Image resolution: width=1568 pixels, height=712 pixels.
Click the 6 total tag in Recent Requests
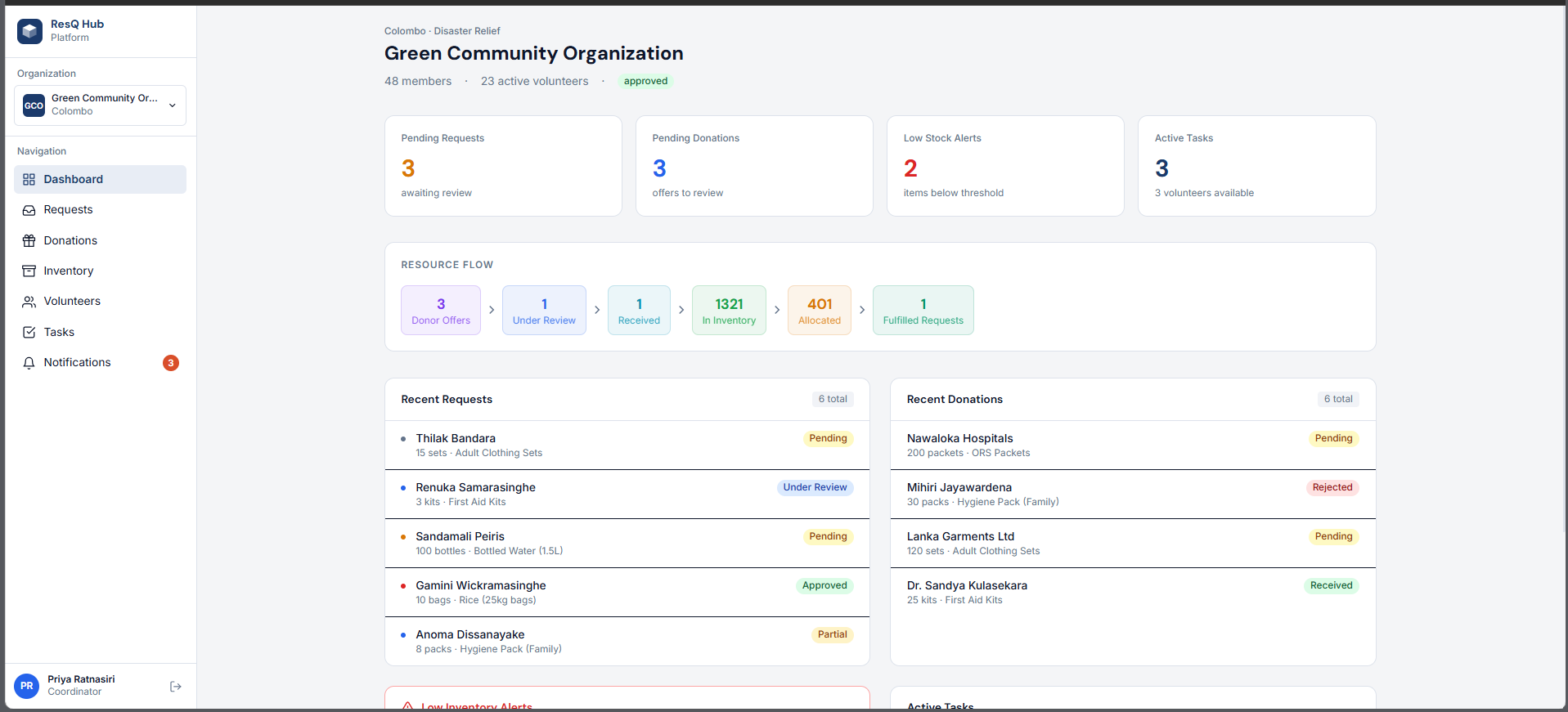[x=833, y=400]
